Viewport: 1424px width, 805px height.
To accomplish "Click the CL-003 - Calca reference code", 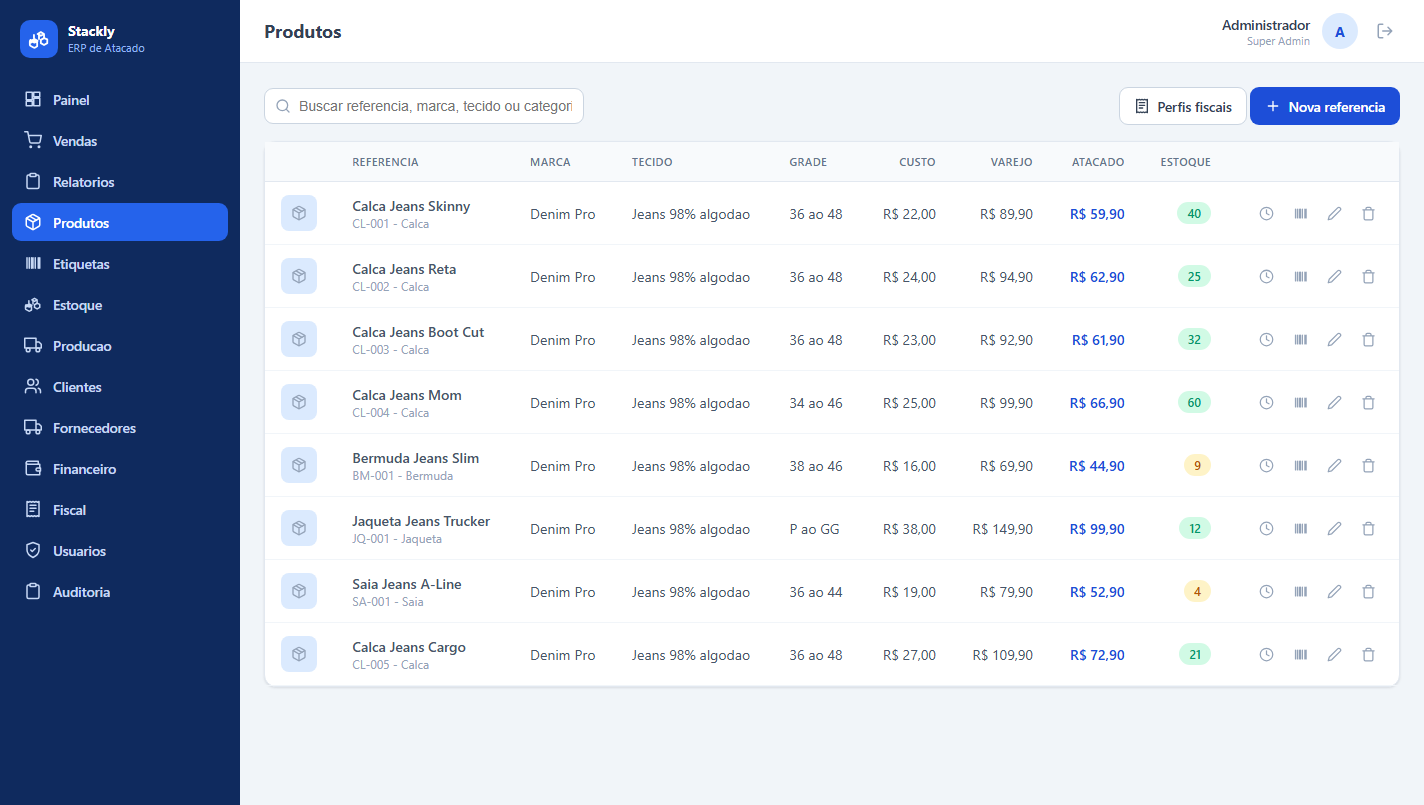I will (x=390, y=350).
